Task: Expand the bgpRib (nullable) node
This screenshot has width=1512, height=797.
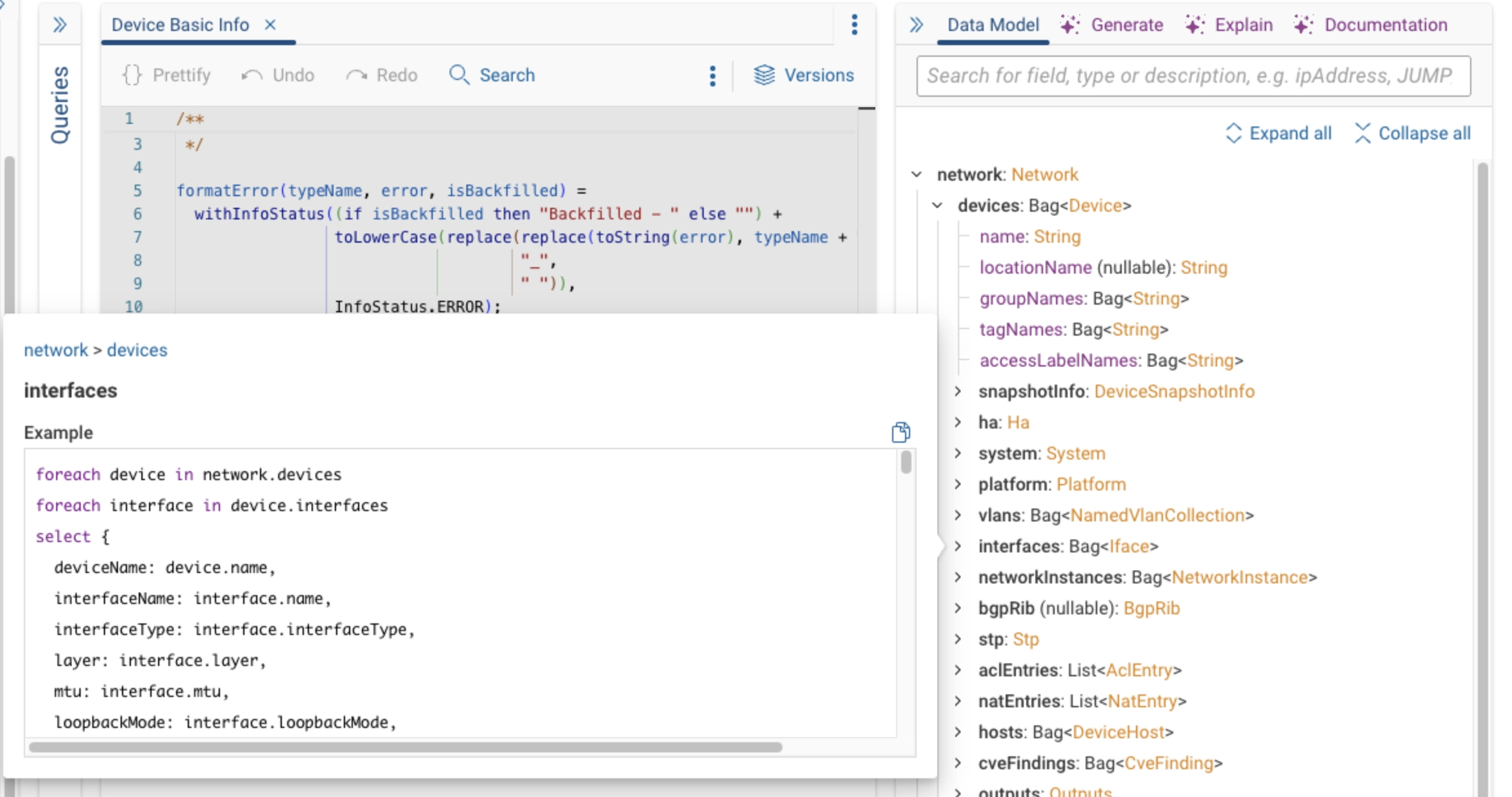Action: [958, 608]
